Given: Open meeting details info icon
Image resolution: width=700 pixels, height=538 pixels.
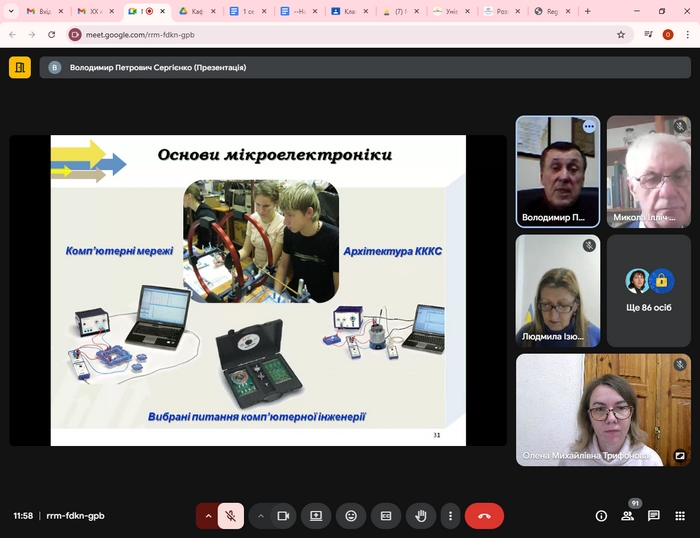Looking at the screenshot, I should click(601, 516).
